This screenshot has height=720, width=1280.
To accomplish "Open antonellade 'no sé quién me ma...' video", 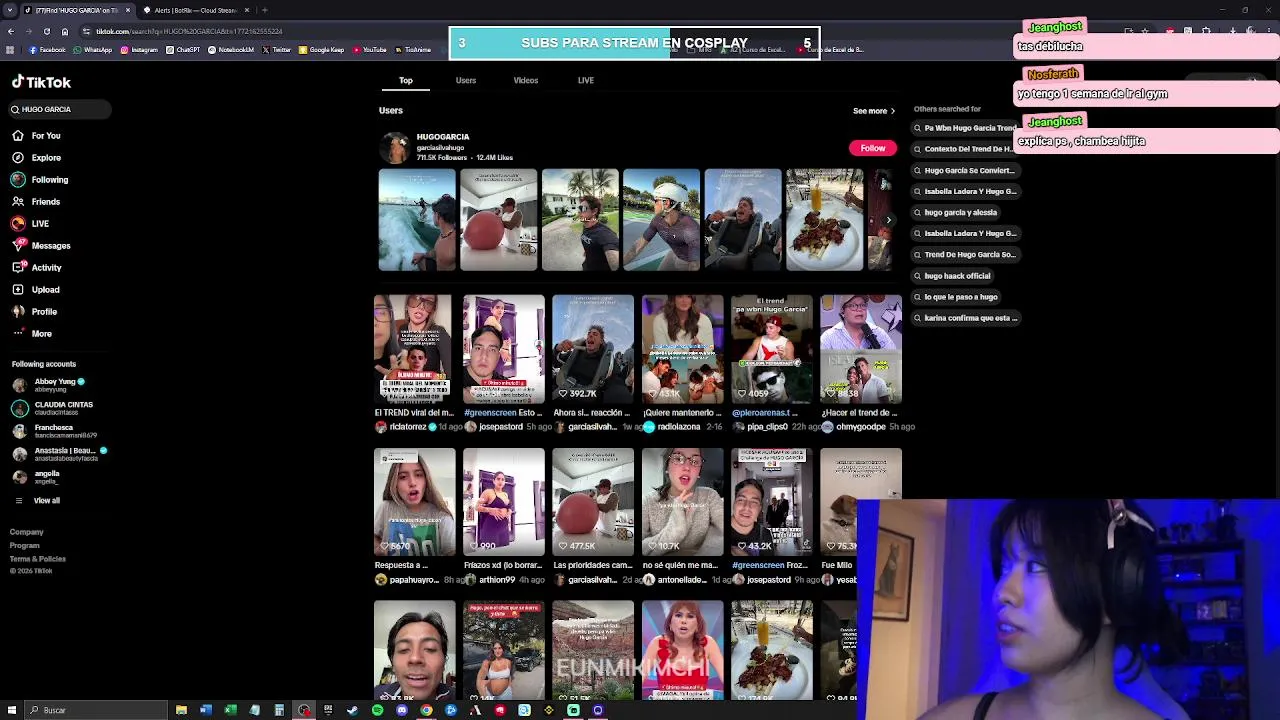I will 682,502.
